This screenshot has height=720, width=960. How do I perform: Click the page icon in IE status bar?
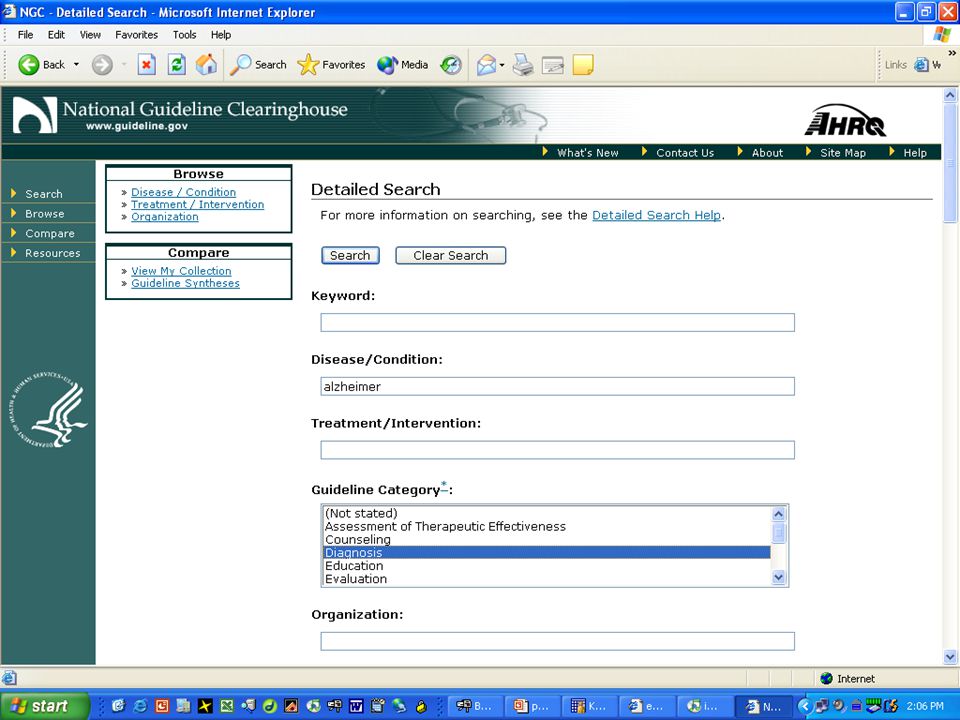(9, 678)
